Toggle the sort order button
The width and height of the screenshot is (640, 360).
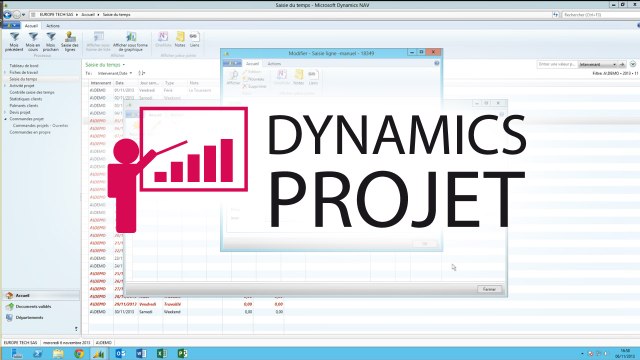(142, 73)
